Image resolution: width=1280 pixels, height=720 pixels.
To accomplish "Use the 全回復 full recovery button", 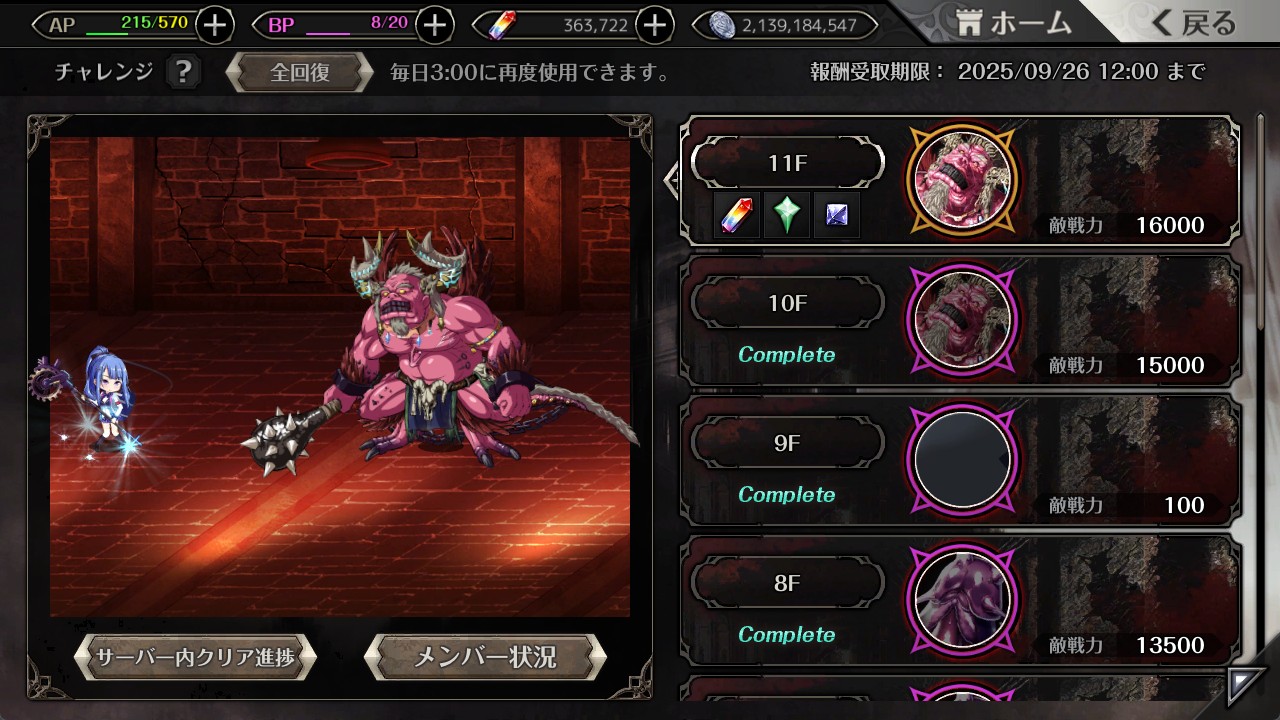I will point(299,73).
